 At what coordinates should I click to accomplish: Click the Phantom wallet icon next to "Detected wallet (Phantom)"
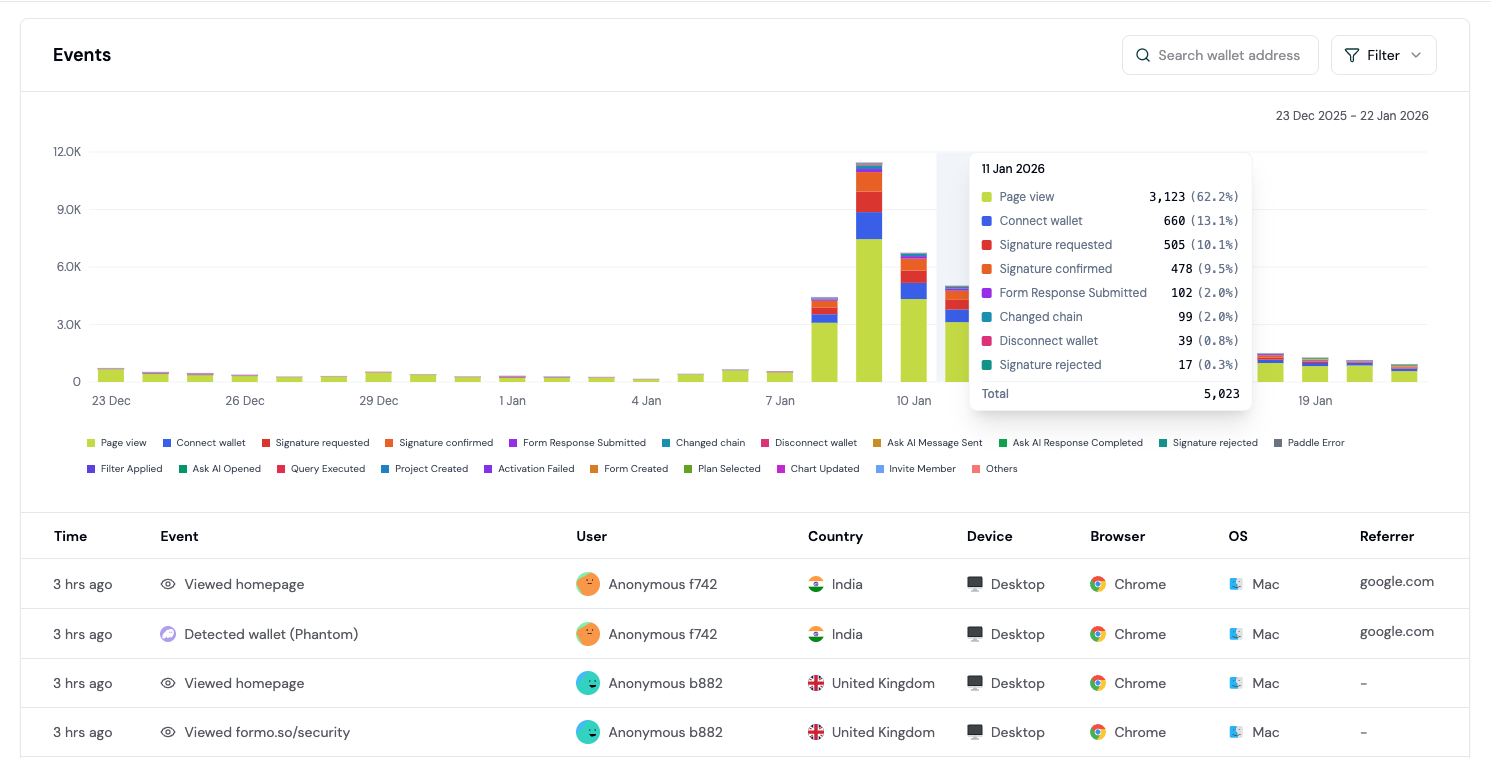[x=168, y=633]
